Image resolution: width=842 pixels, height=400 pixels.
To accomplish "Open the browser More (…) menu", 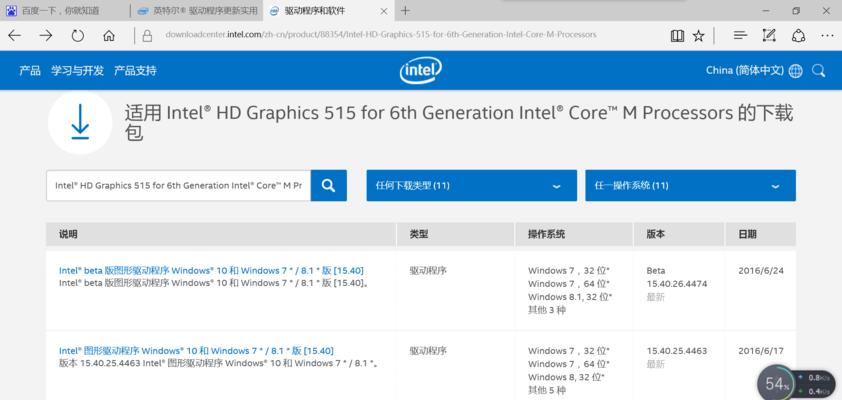I will pos(827,35).
